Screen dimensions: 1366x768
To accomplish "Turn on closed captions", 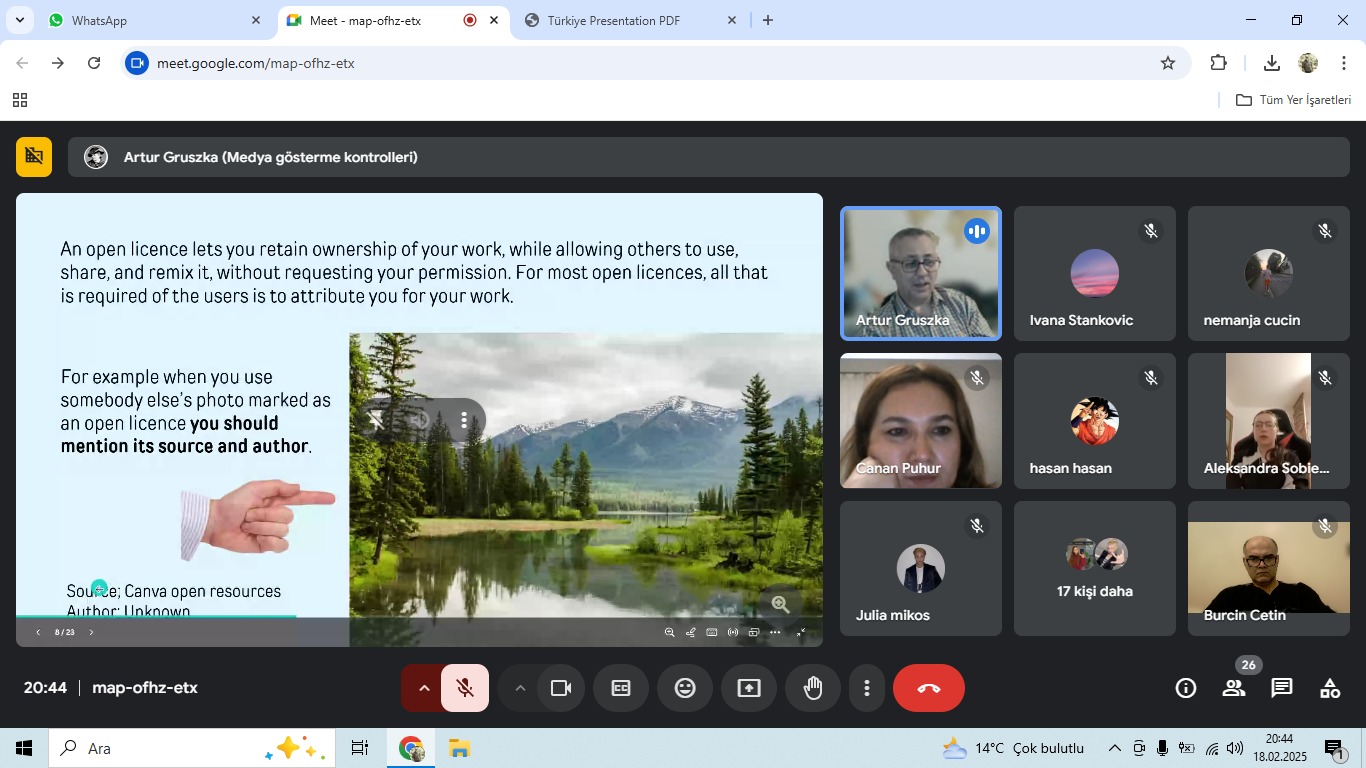I will [621, 688].
